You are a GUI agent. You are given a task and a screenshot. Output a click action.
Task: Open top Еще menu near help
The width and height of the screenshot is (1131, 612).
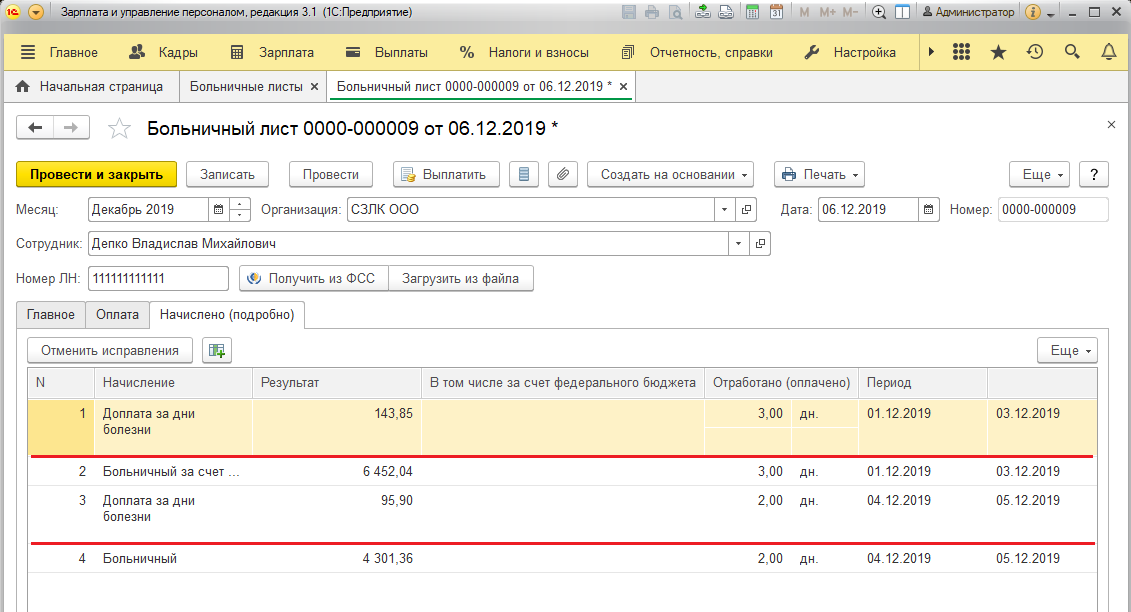[1039, 175]
